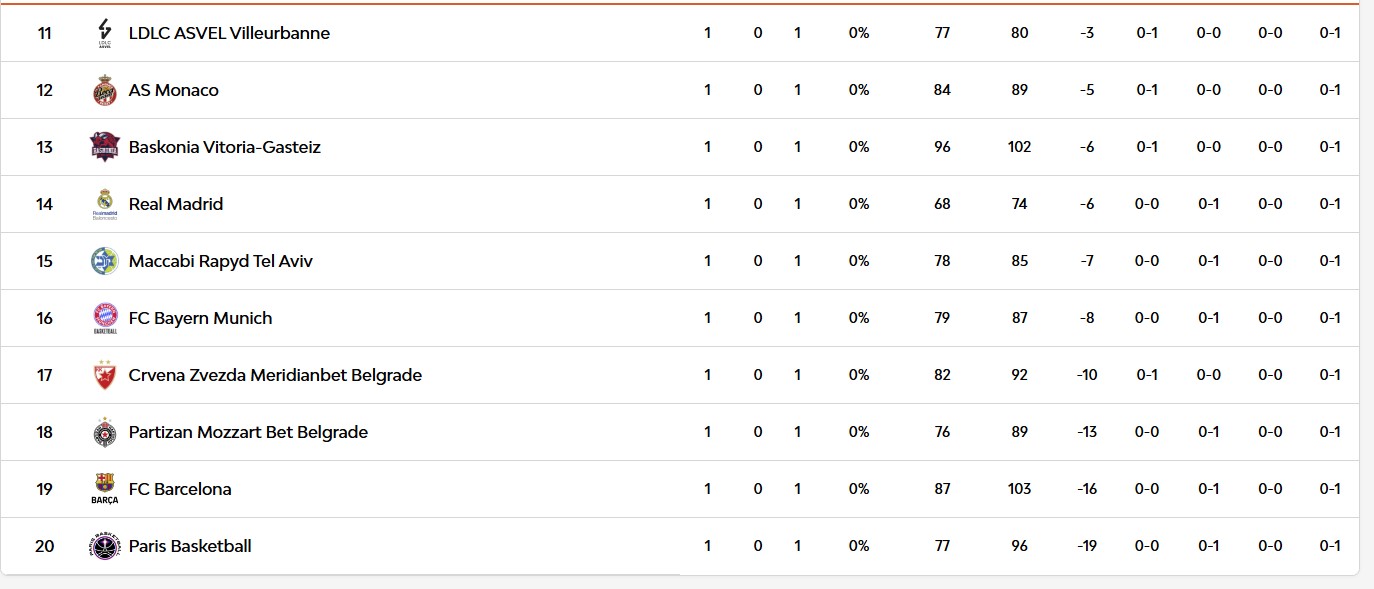The image size is (1374, 589).
Task: Click the AS Monaco club crest
Action: [x=105, y=90]
